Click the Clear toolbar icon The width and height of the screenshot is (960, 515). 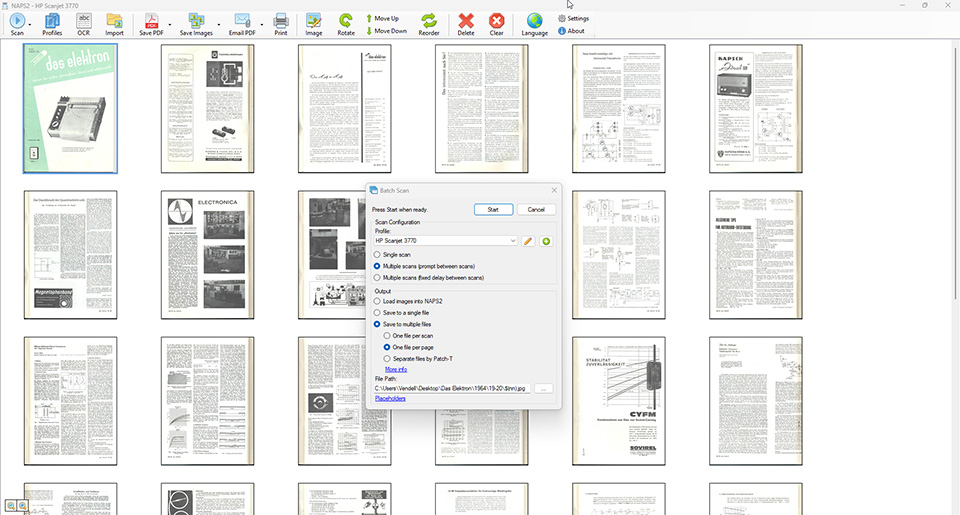point(496,23)
